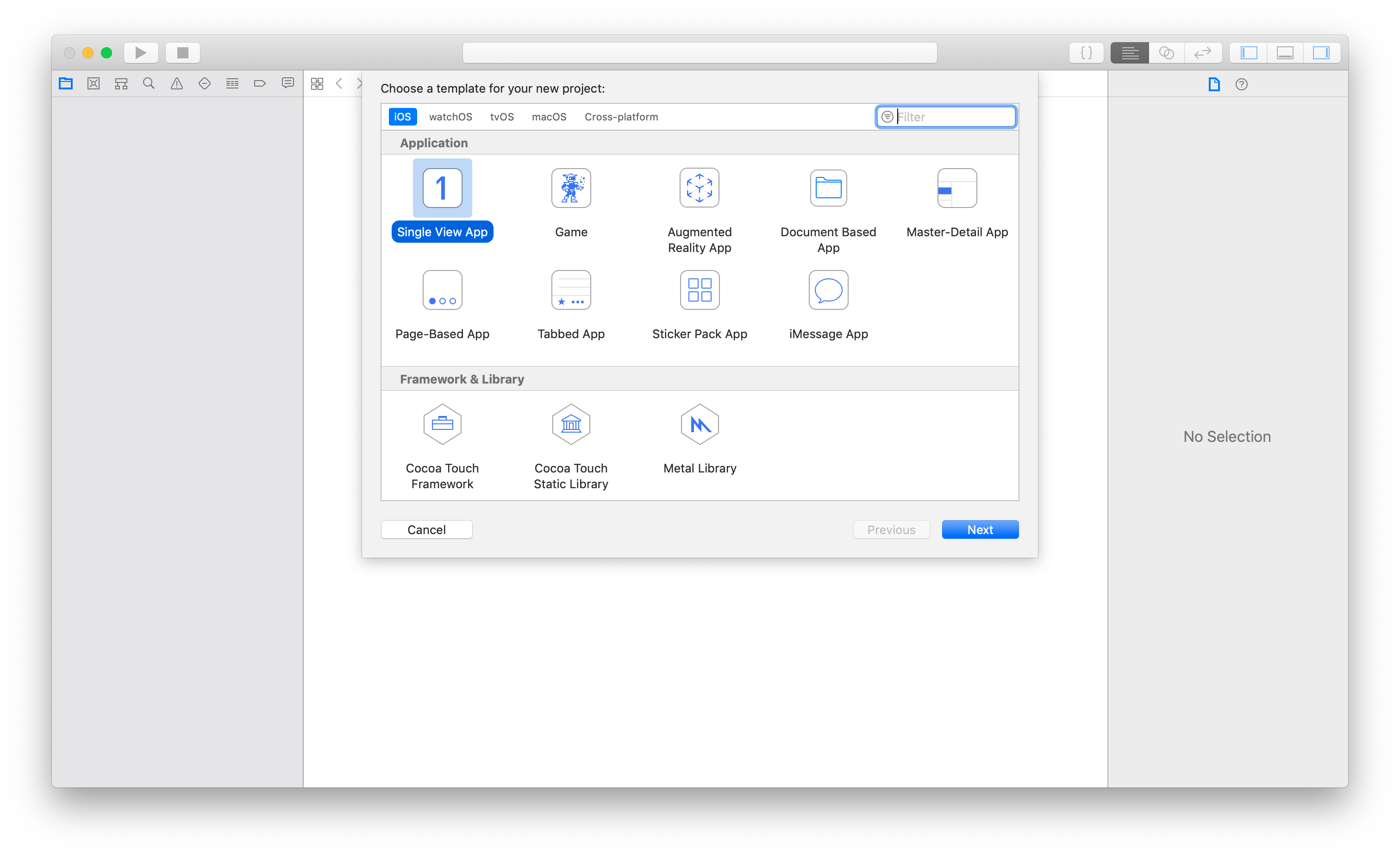The width and height of the screenshot is (1400, 856).
Task: Open the filter options icon in Filter field
Action: point(887,117)
